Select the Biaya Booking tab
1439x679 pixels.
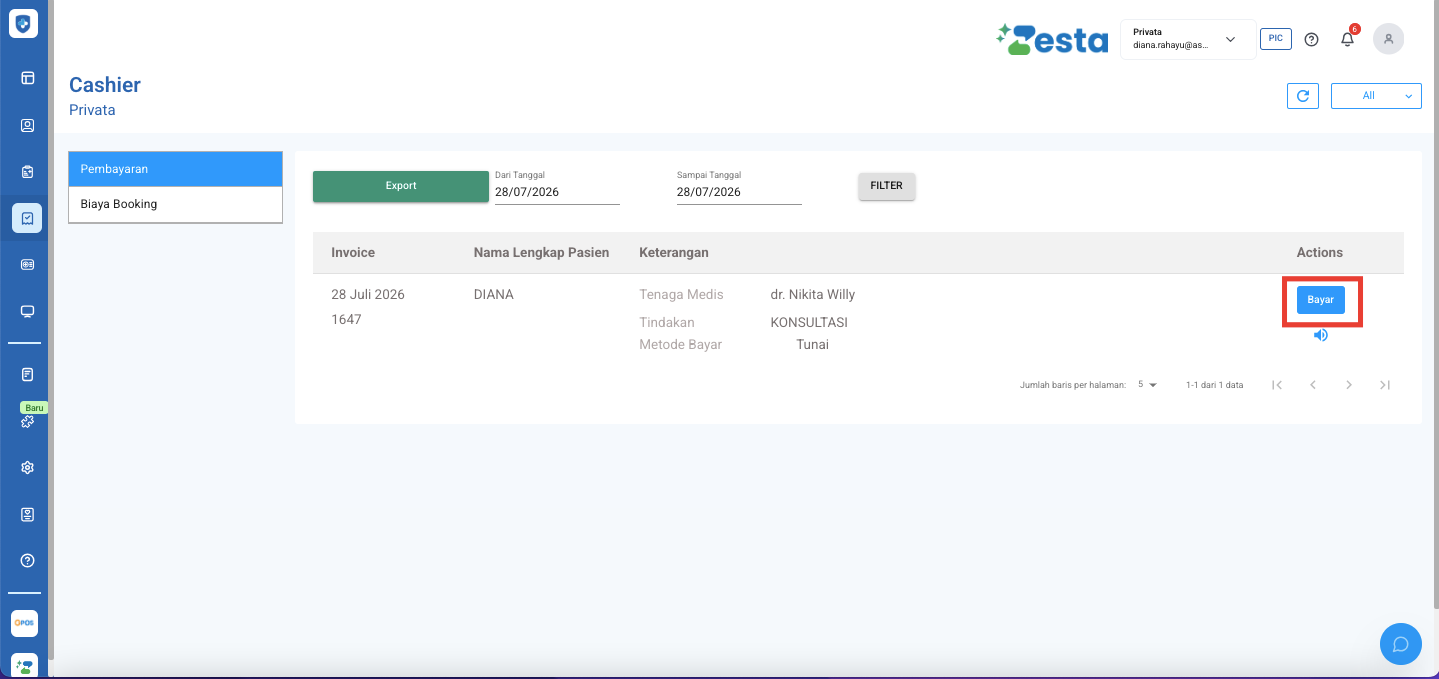pos(176,204)
